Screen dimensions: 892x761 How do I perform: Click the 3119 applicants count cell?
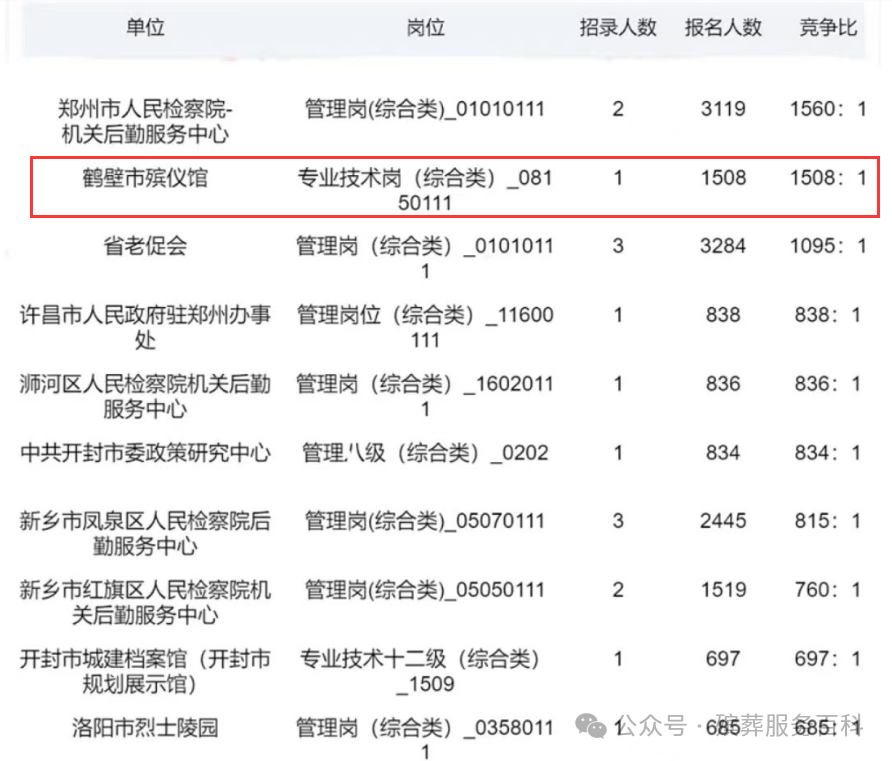click(723, 109)
